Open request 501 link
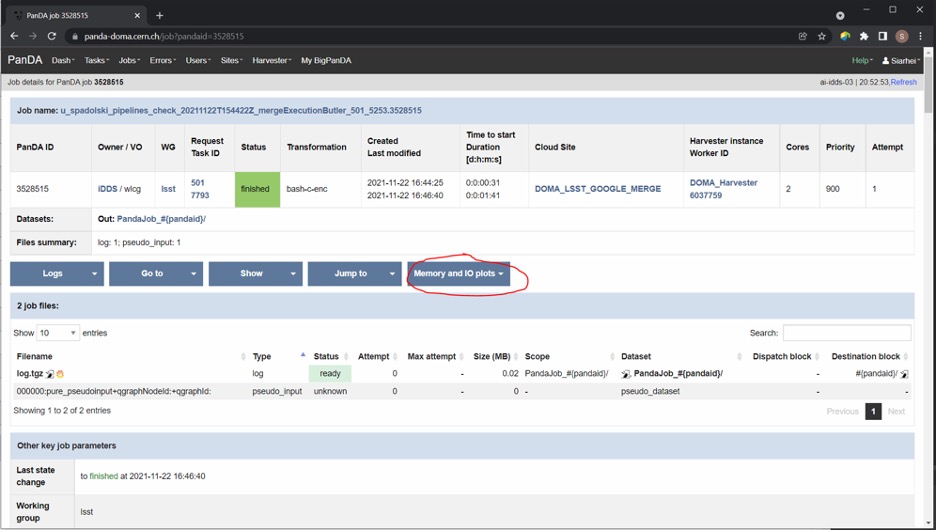Image resolution: width=936 pixels, height=530 pixels. click(x=198, y=183)
